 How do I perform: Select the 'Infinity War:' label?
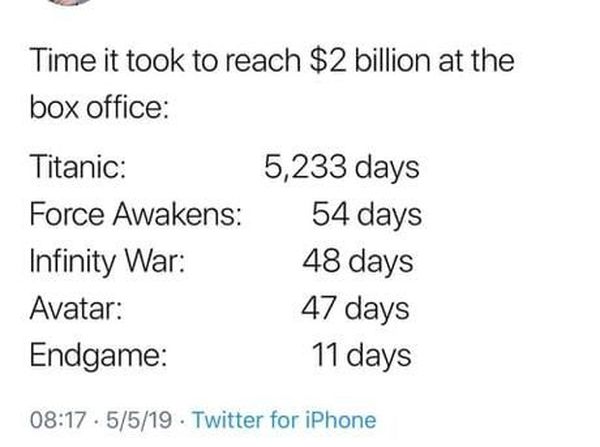pos(107,262)
